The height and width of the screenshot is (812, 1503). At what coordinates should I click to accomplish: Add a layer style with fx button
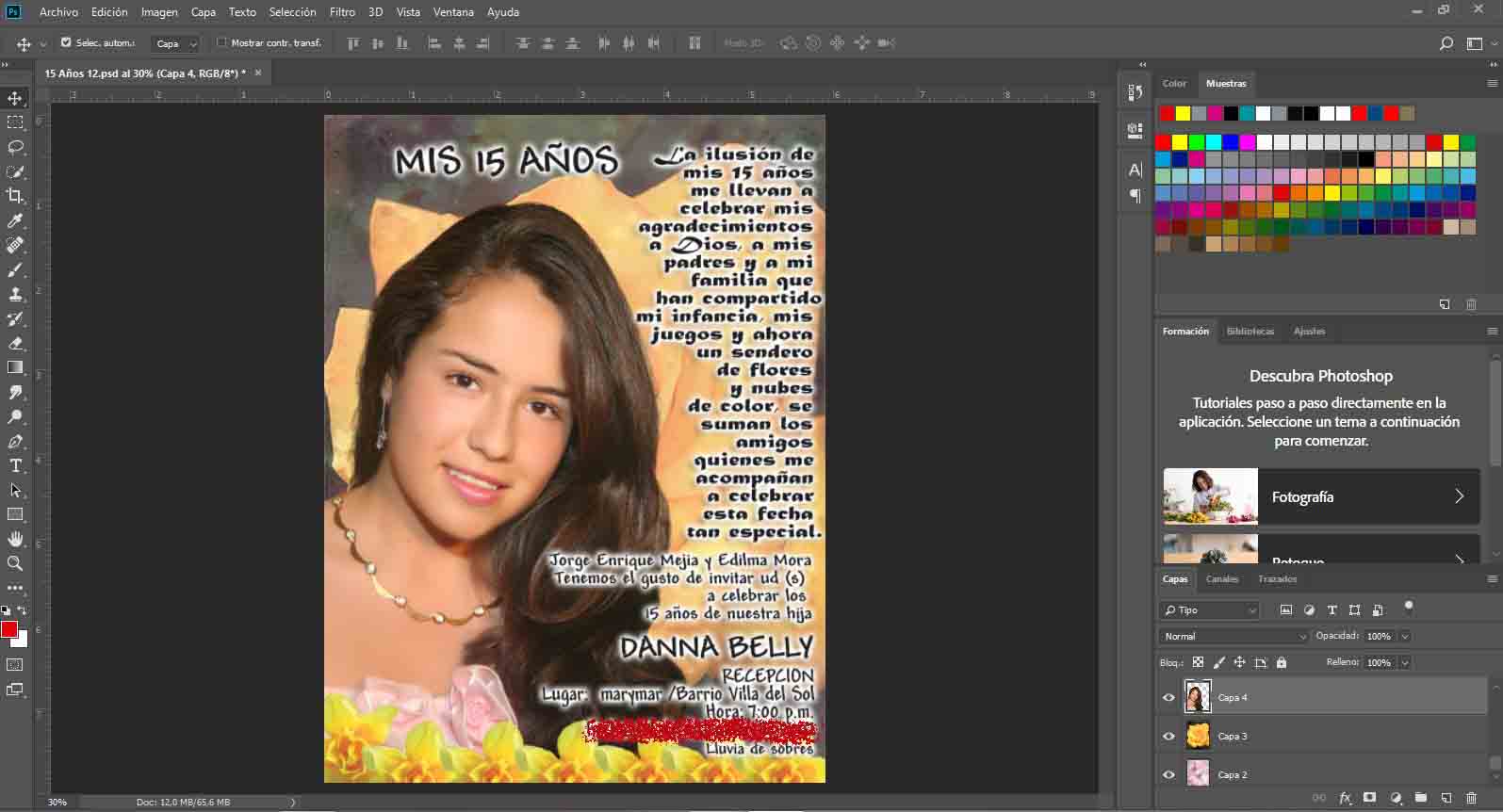click(1346, 798)
